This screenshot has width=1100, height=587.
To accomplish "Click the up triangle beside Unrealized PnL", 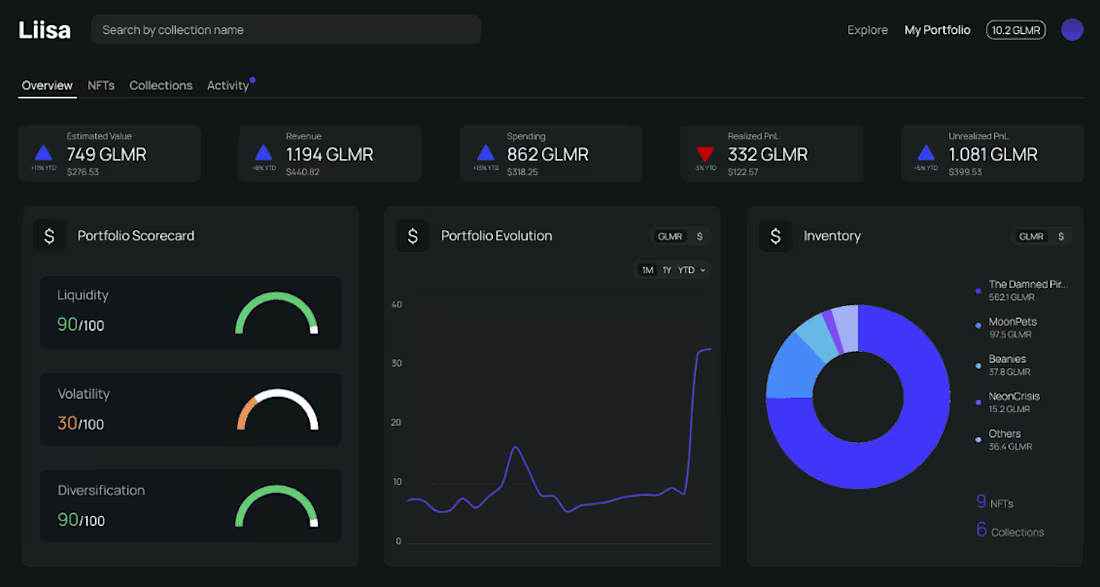I will [926, 153].
